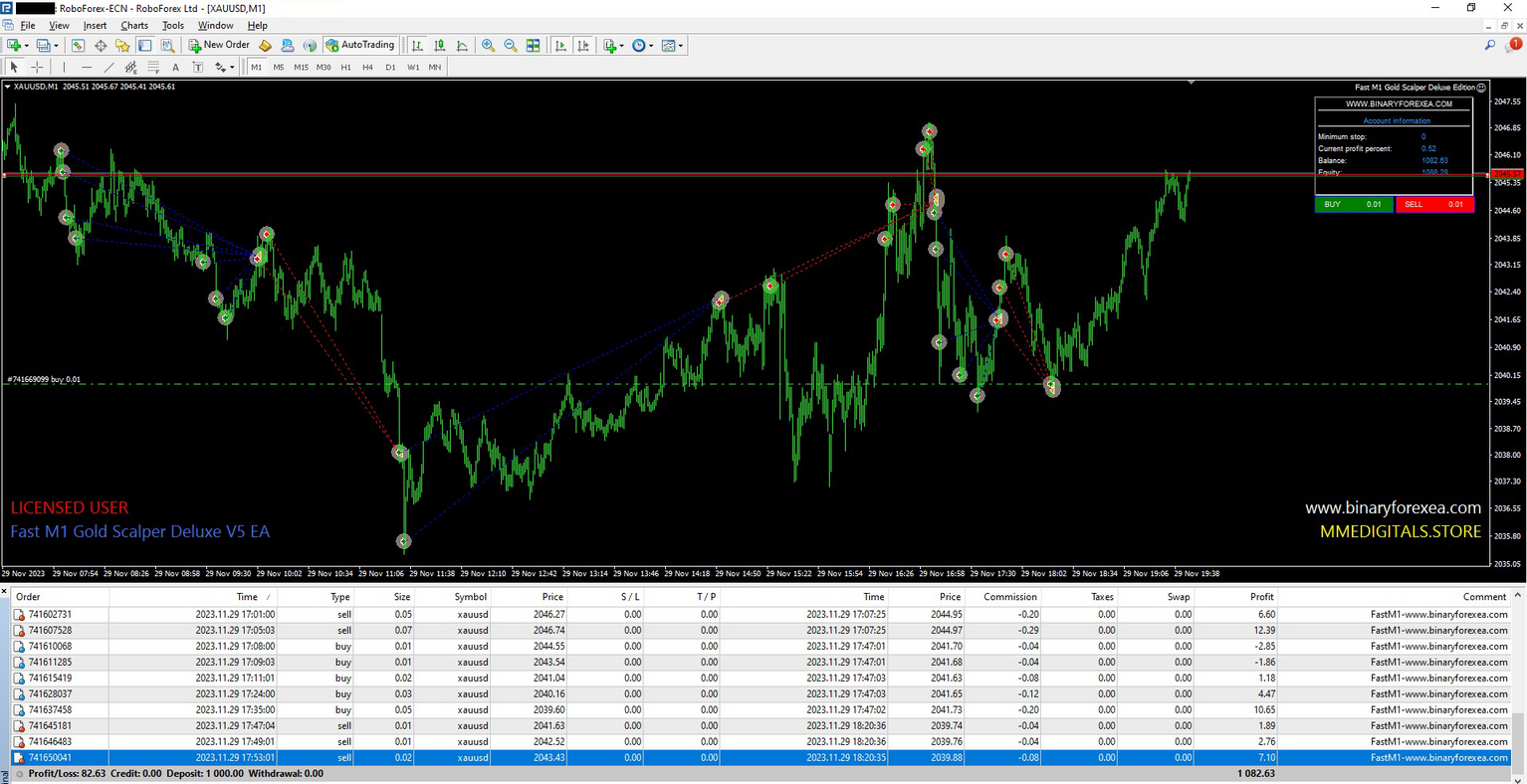Open the periodicity clock dropdown

tap(642, 46)
